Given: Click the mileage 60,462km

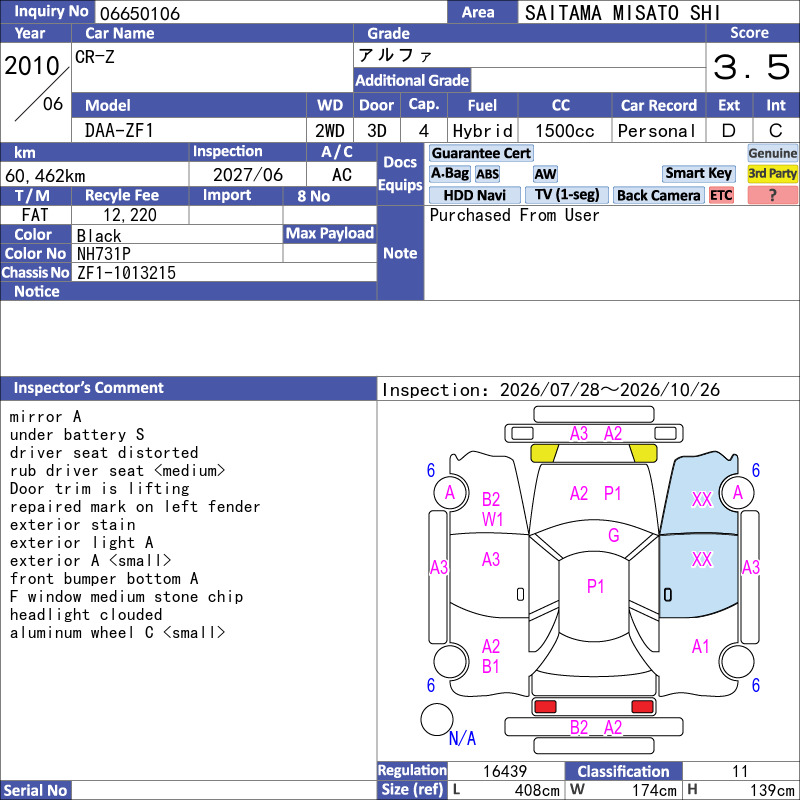Looking at the screenshot, I should click(45, 176).
